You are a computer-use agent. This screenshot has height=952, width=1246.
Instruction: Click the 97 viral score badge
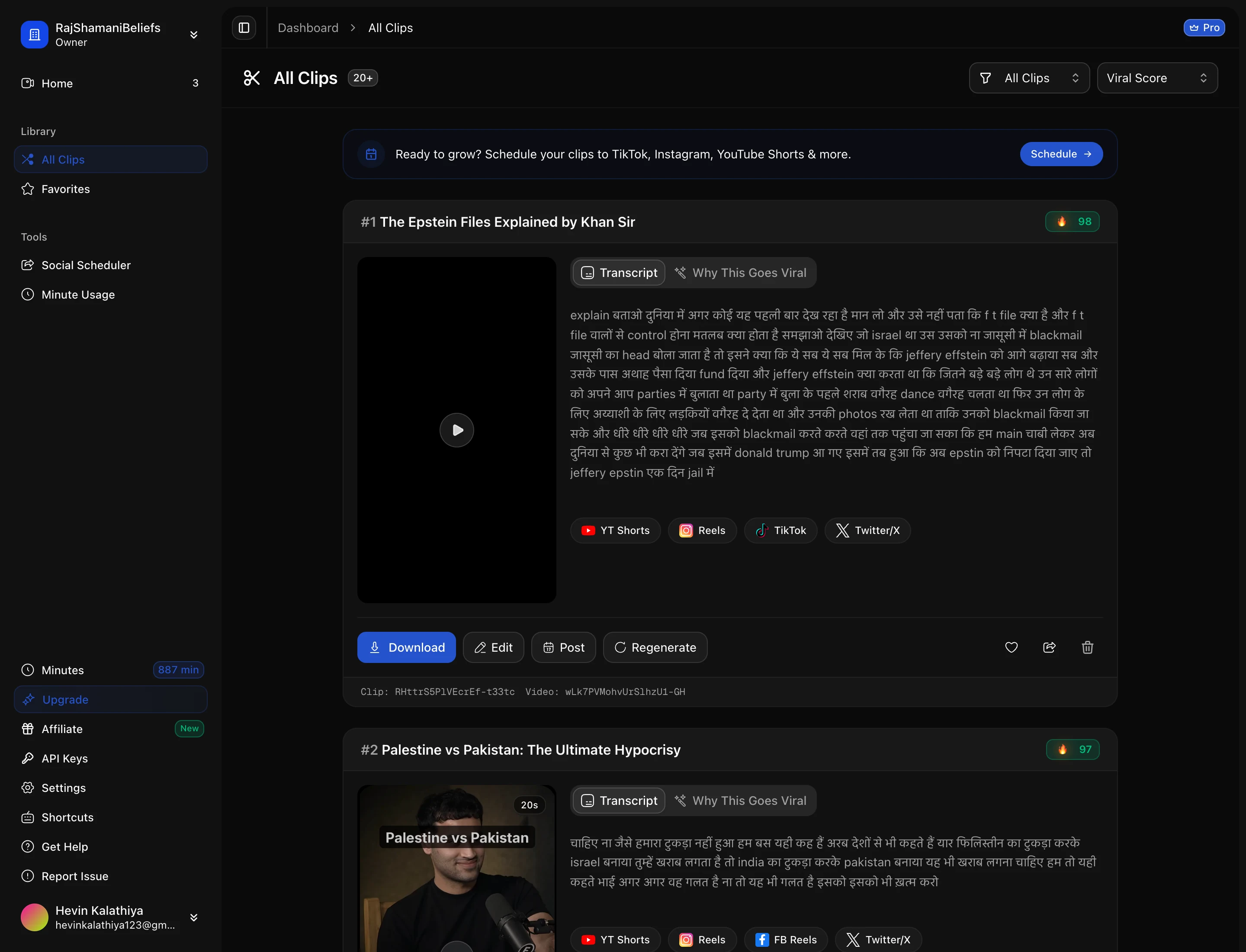tap(1073, 749)
